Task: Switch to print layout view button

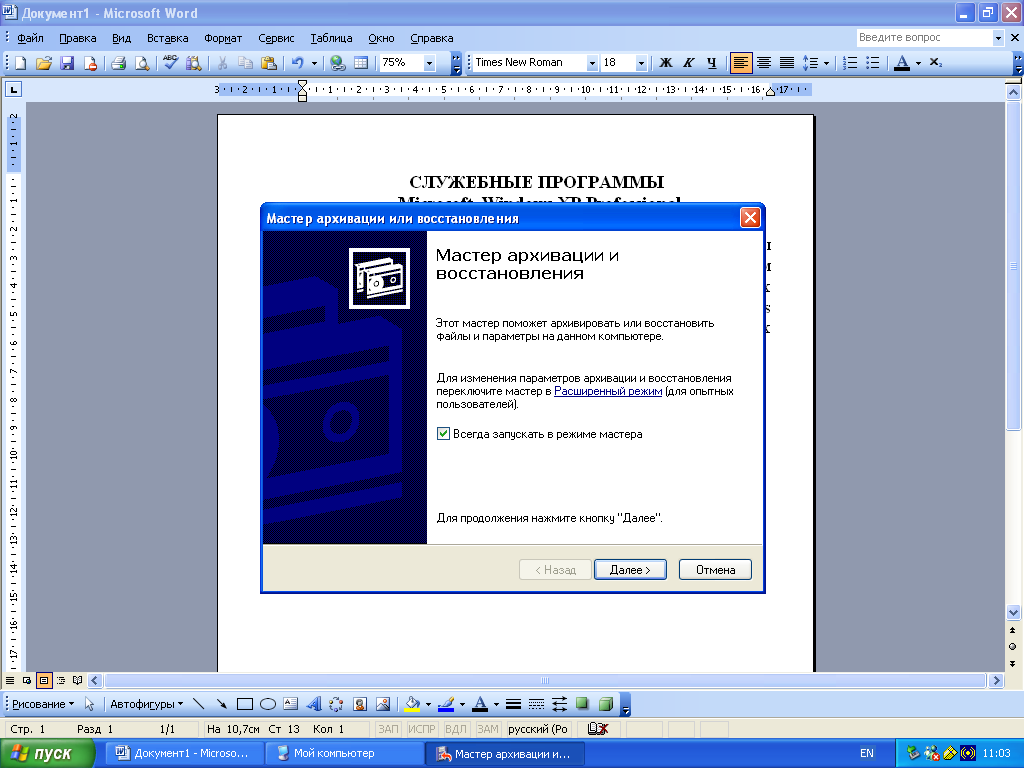Action: [x=44, y=680]
